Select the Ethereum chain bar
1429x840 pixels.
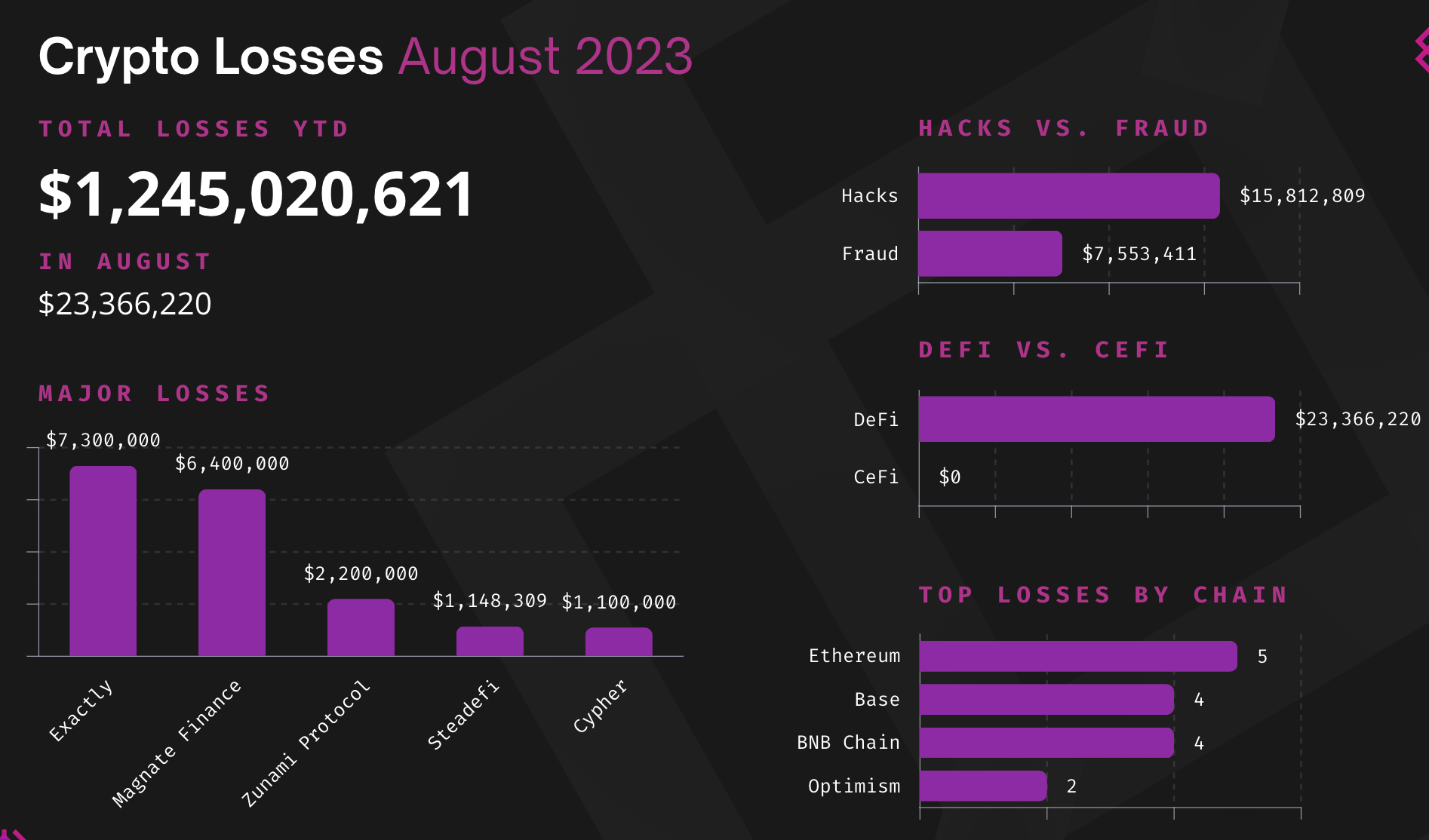(x=1078, y=656)
